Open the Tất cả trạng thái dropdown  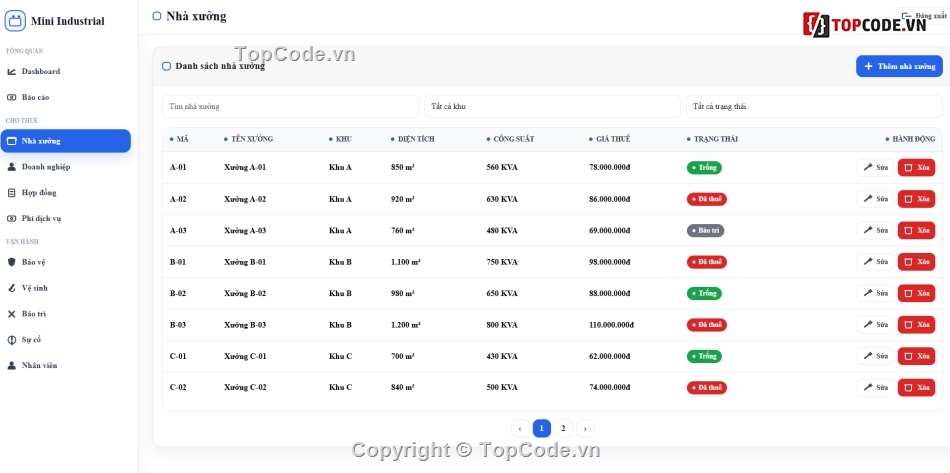click(x=814, y=107)
